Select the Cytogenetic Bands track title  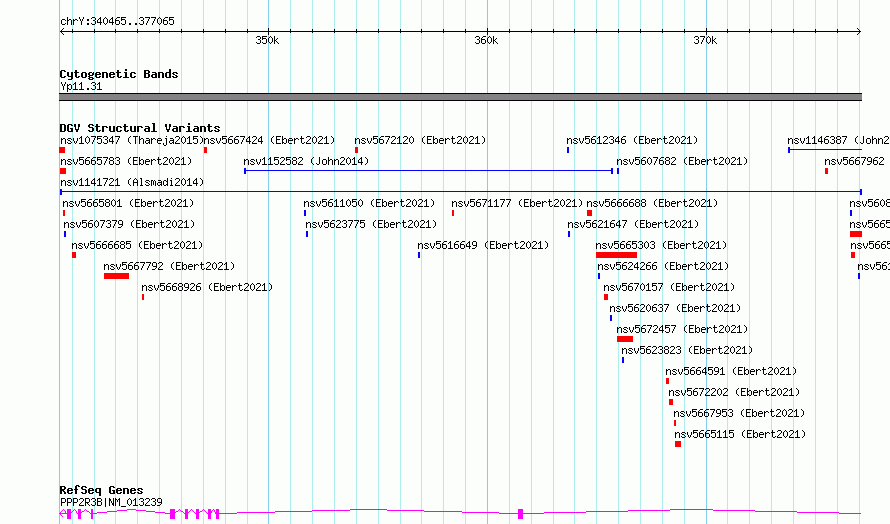[x=119, y=74]
